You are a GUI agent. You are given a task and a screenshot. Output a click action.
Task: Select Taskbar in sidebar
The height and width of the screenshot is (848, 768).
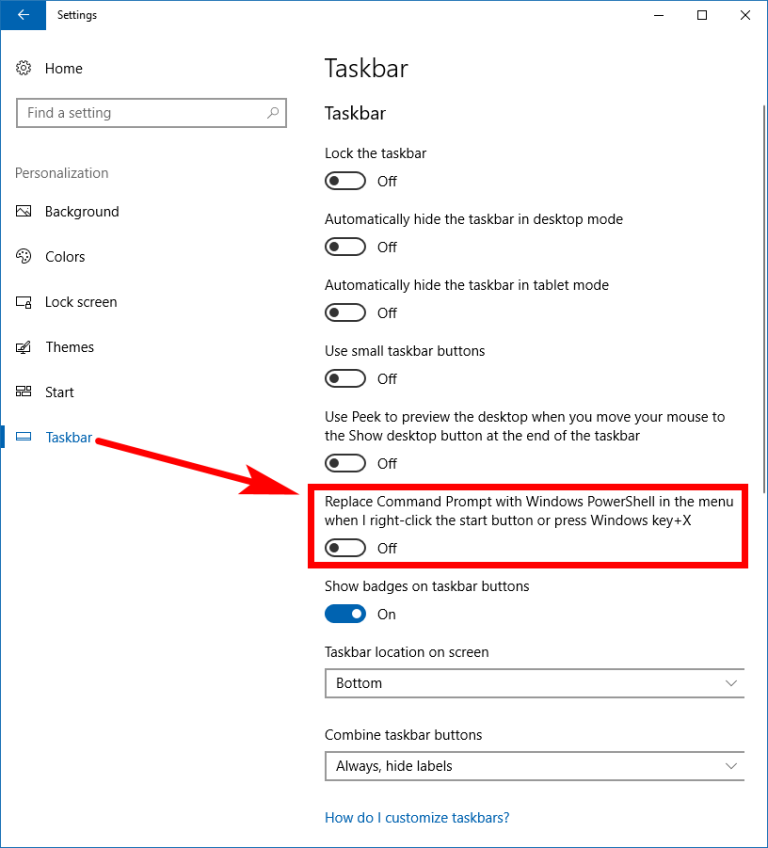[69, 437]
